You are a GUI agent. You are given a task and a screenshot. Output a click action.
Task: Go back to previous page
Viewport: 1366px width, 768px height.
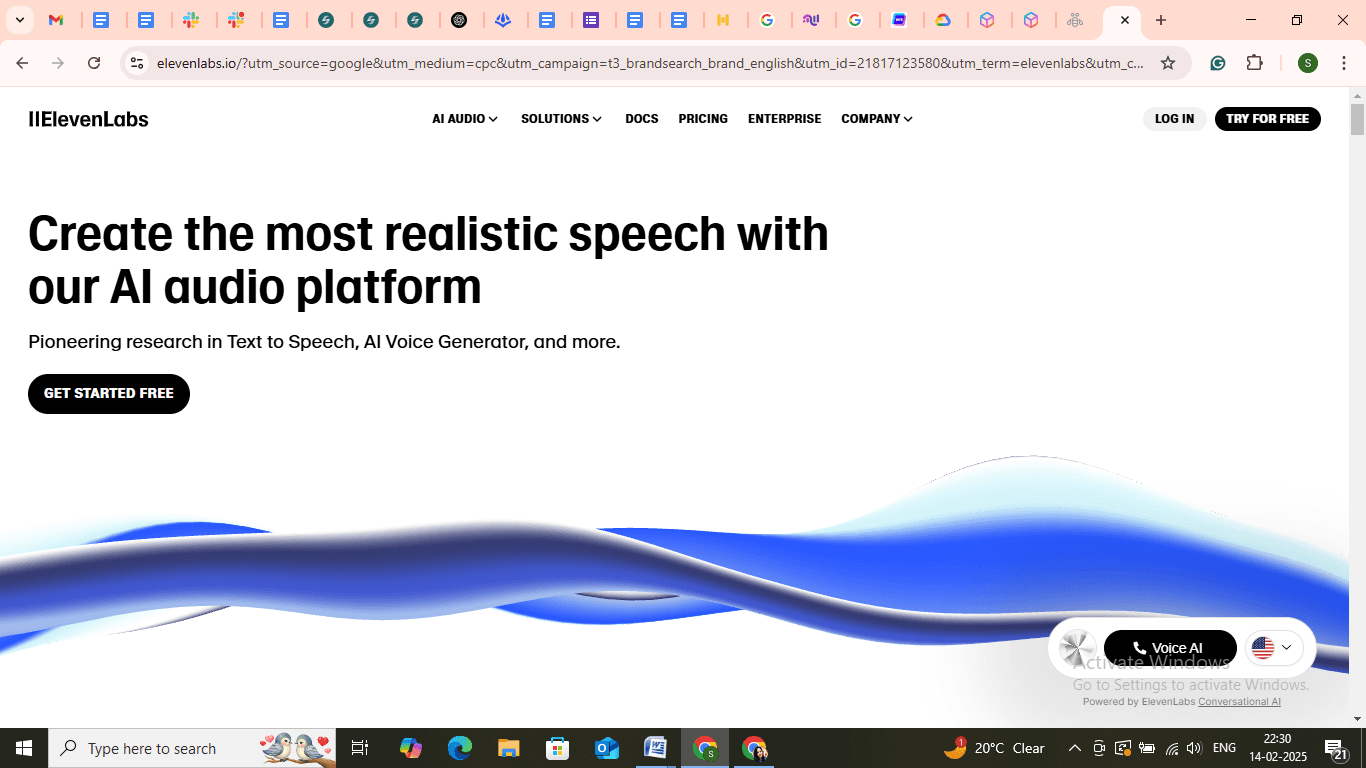coord(22,63)
